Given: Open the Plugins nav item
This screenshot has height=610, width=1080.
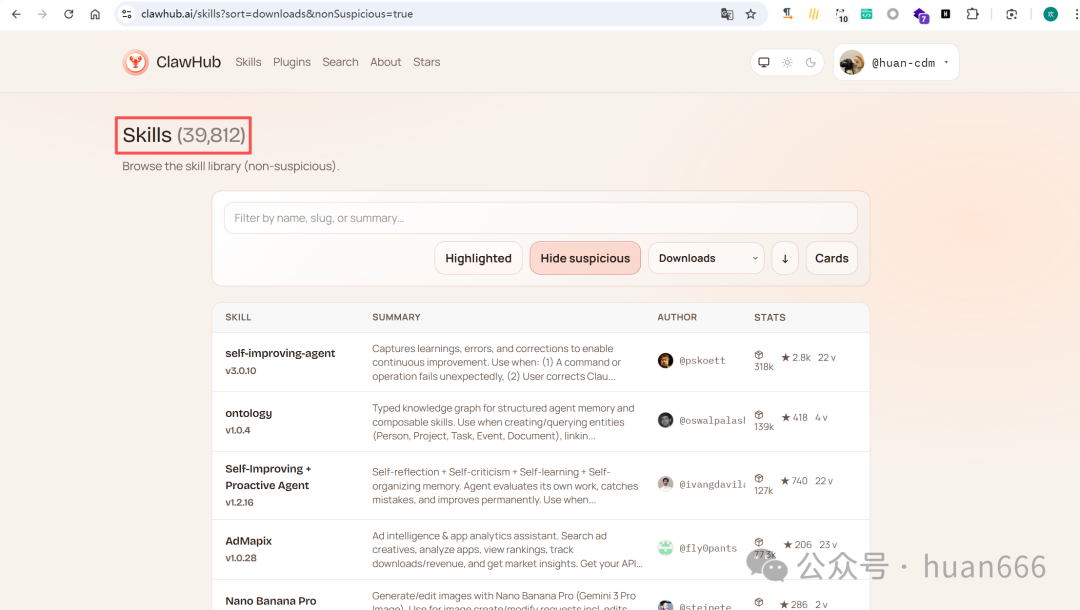Looking at the screenshot, I should [x=292, y=62].
